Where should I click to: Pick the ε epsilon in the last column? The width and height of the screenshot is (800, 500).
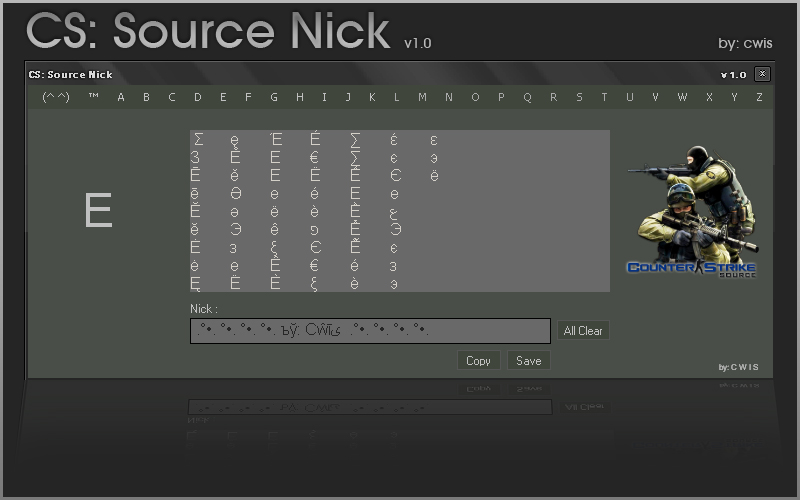pos(433,140)
